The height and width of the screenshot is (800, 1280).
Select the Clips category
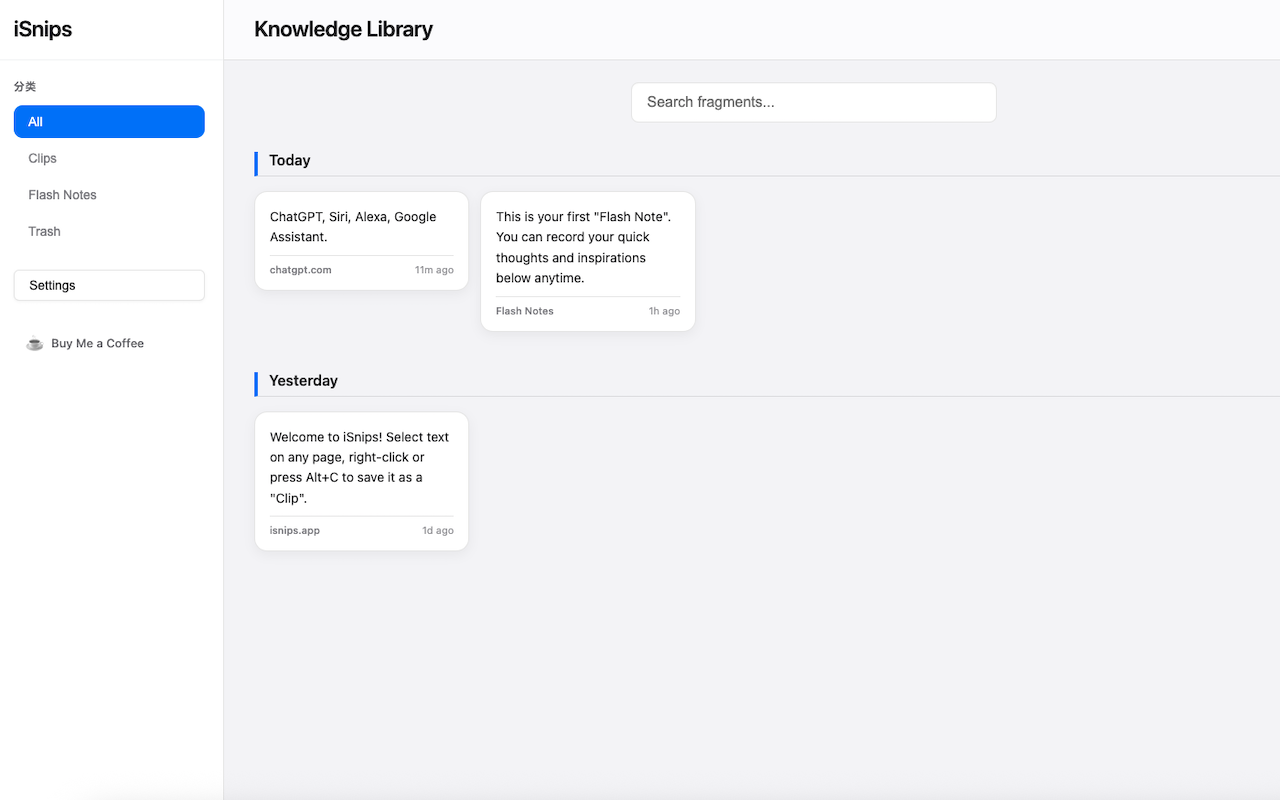tap(42, 158)
